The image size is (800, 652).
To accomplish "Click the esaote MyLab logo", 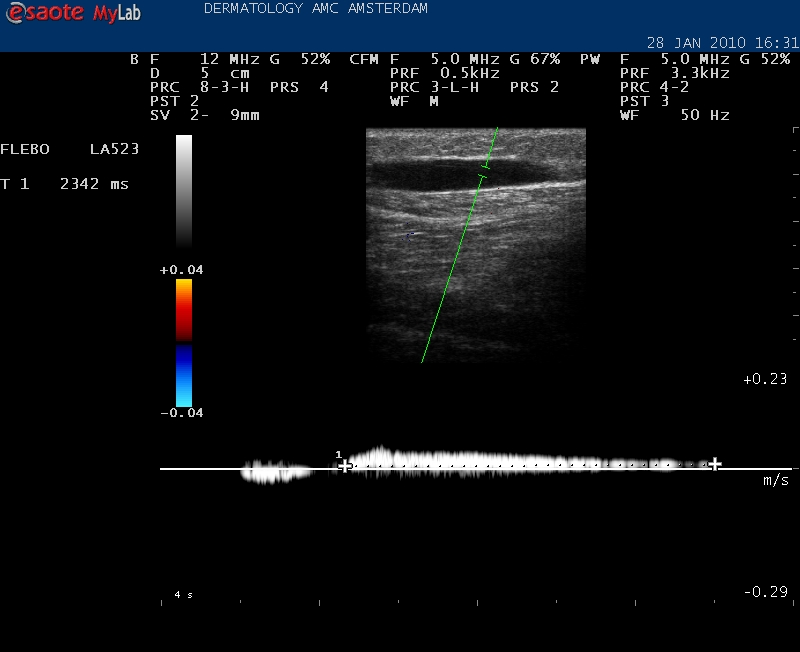I will (71, 14).
